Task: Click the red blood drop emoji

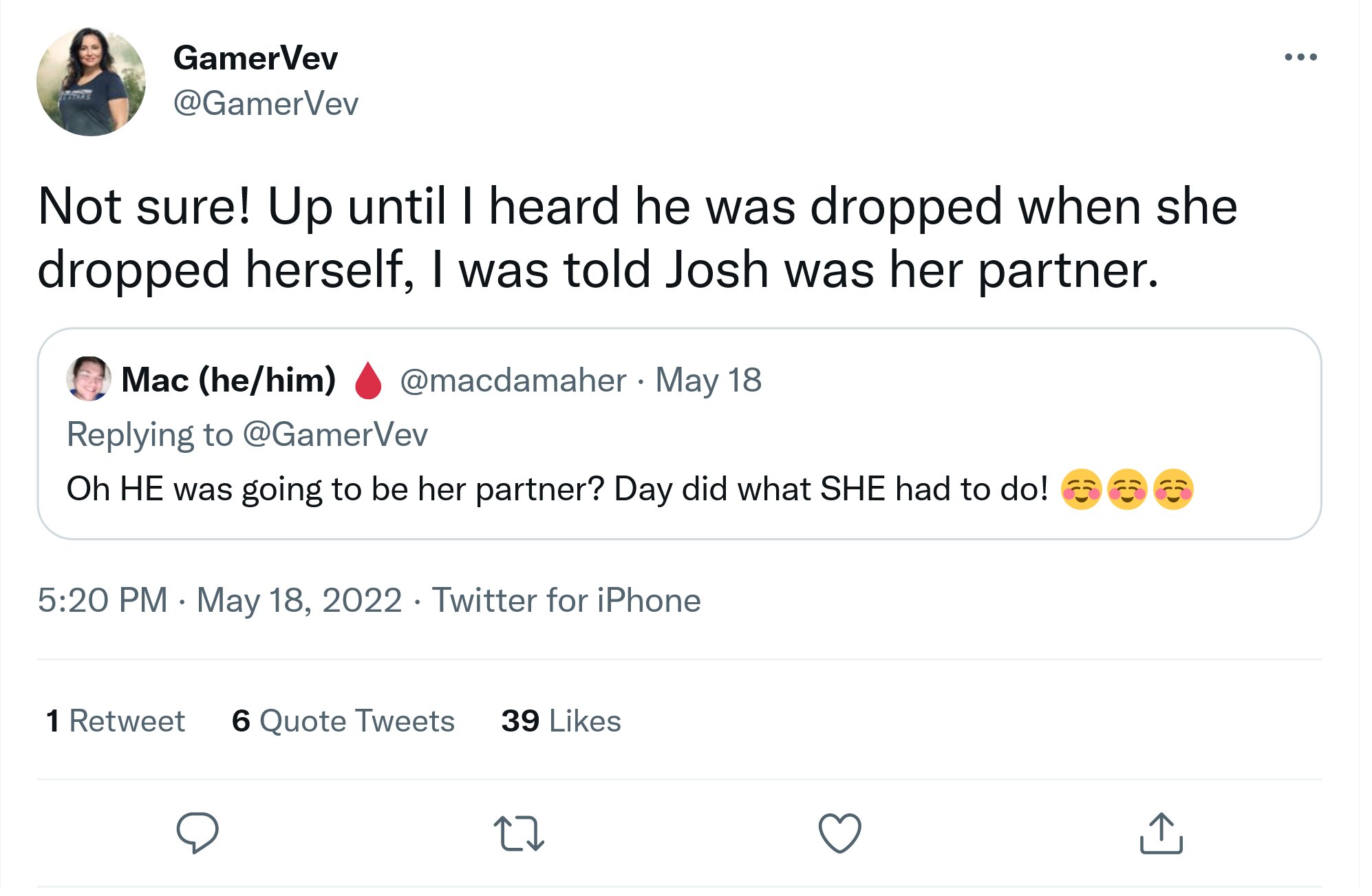Action: coord(368,380)
